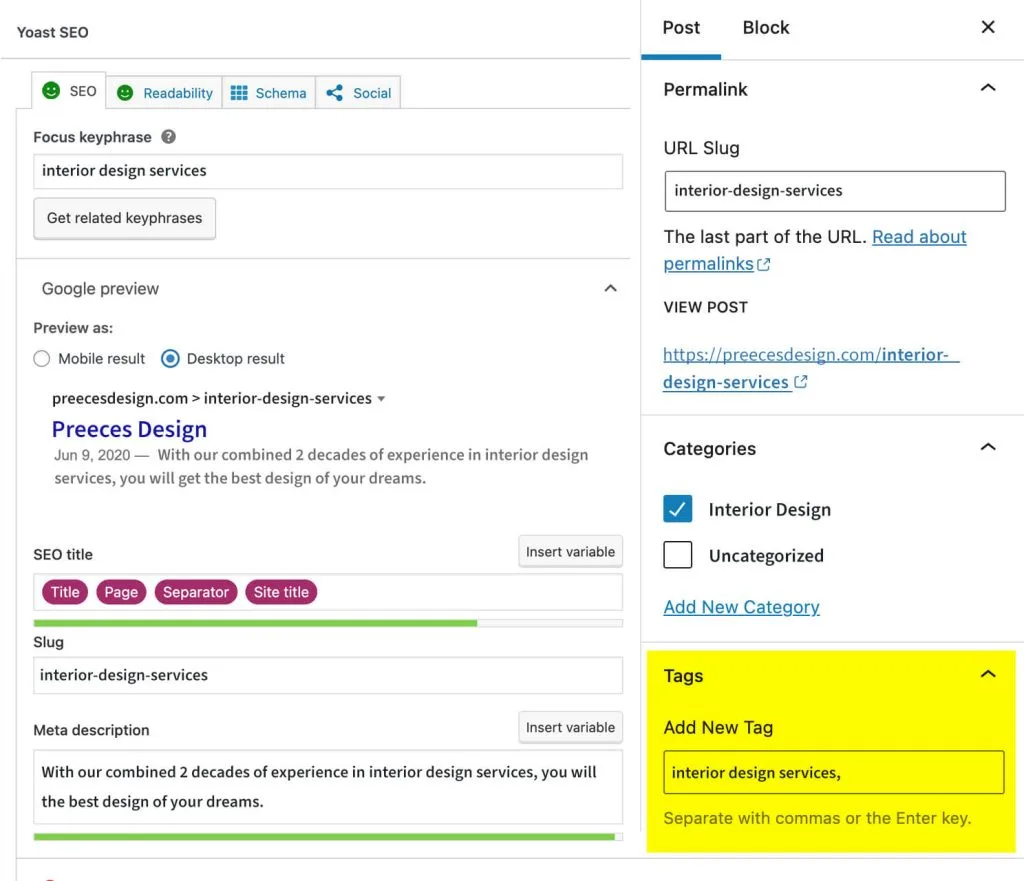Switch to the Readability tab
The image size is (1024, 881).
tap(165, 93)
